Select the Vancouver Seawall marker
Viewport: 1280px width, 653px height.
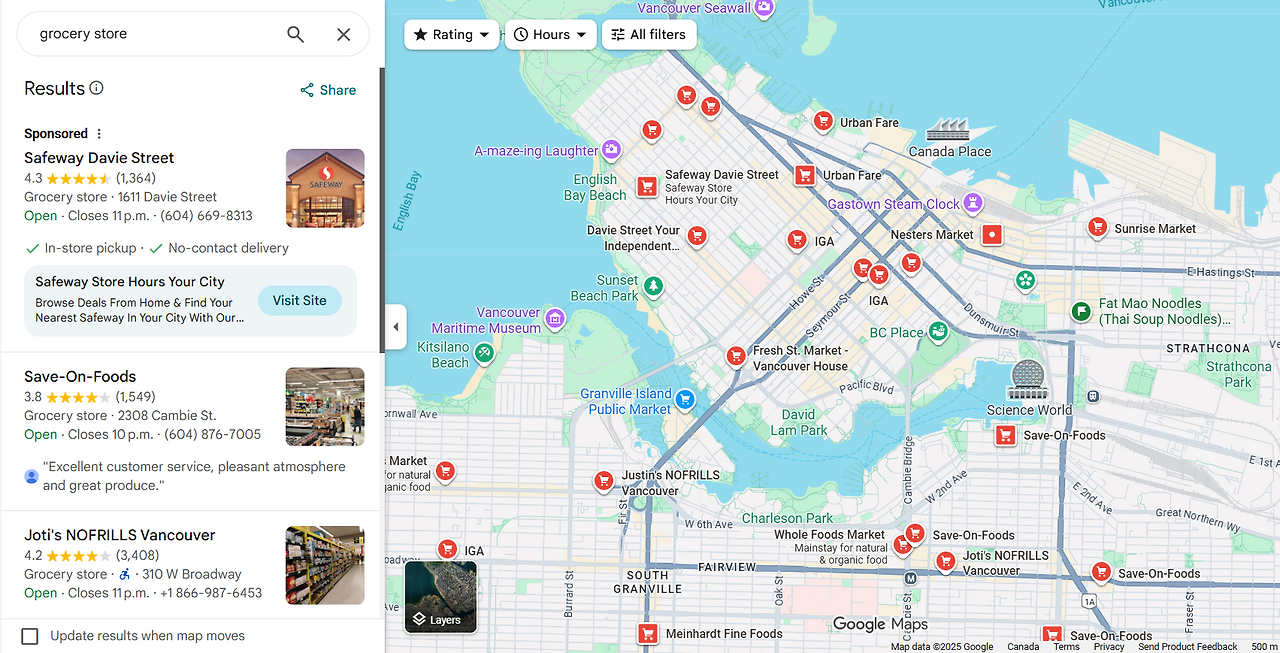[765, 8]
